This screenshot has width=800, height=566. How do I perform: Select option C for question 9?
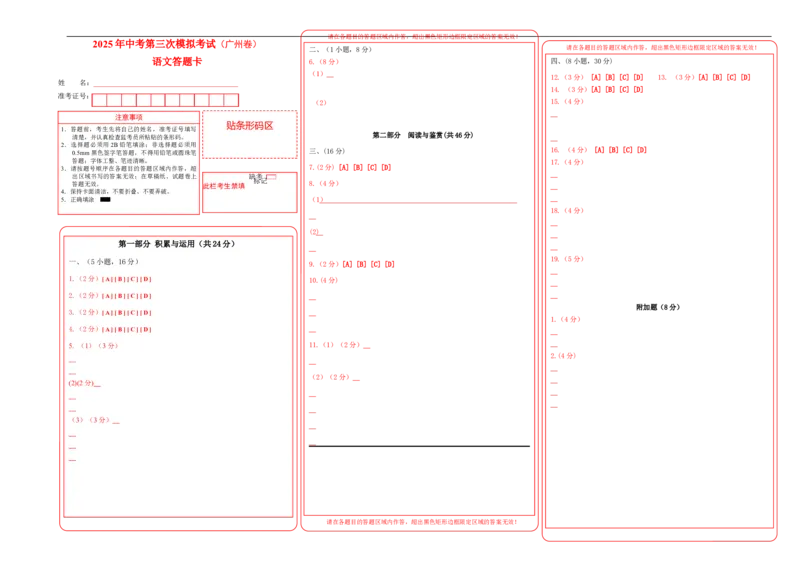coord(376,264)
